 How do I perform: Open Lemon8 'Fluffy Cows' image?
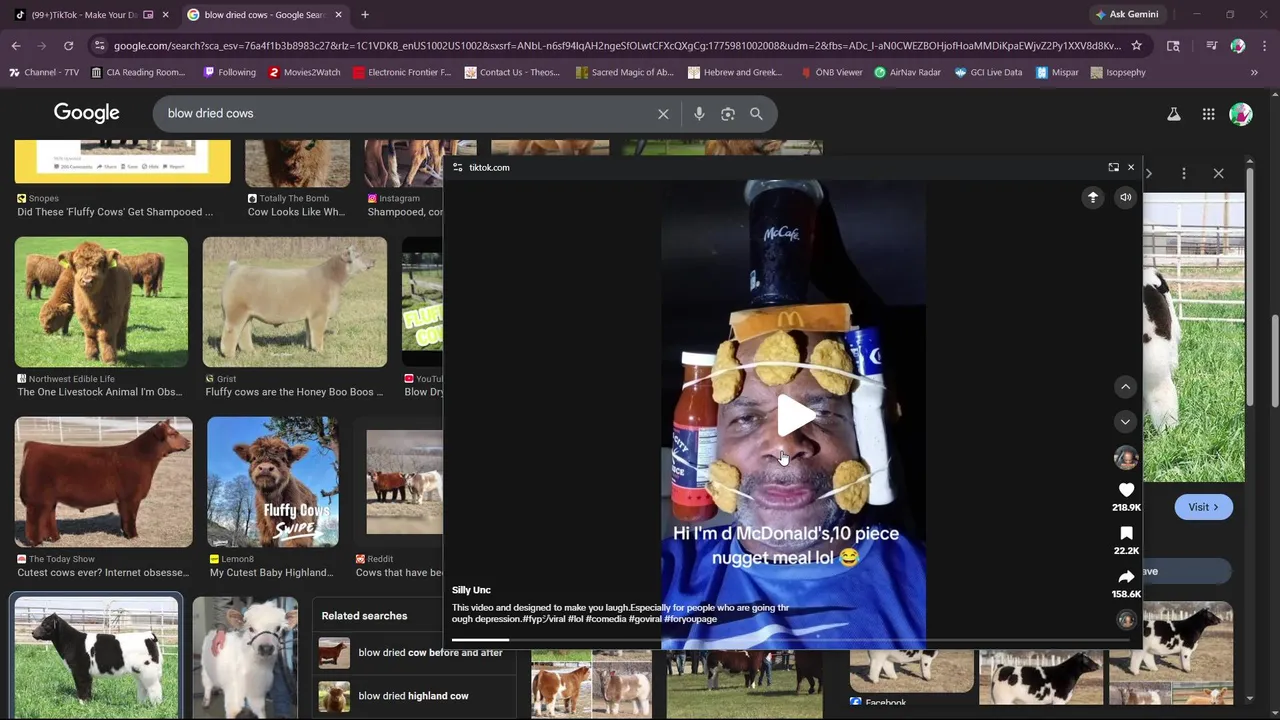click(x=273, y=482)
